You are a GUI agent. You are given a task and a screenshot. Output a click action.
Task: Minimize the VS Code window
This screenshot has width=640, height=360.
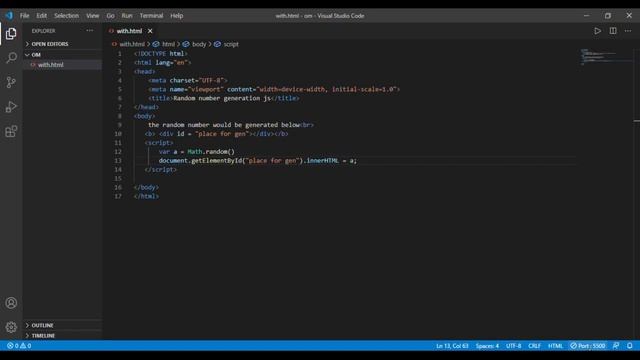coord(587,16)
